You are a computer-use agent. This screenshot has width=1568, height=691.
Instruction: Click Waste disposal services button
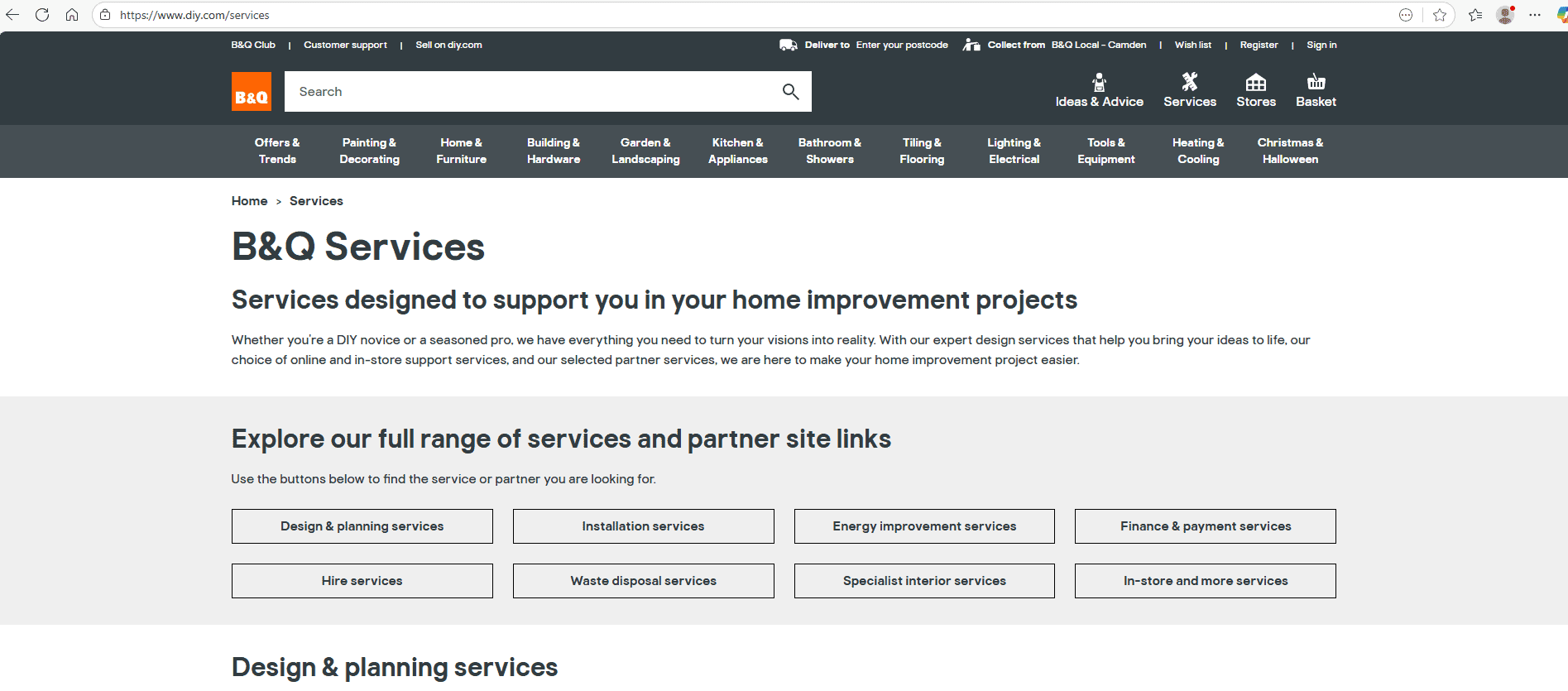tap(644, 581)
